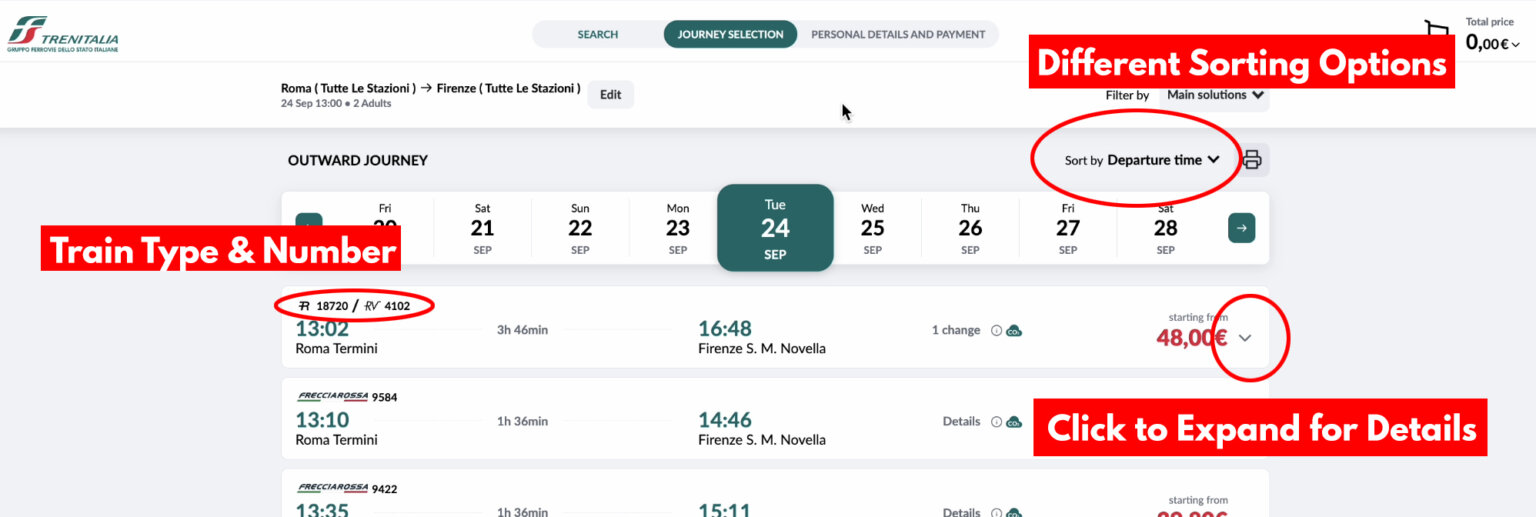Open Personal Details and Payment step

click(x=898, y=34)
